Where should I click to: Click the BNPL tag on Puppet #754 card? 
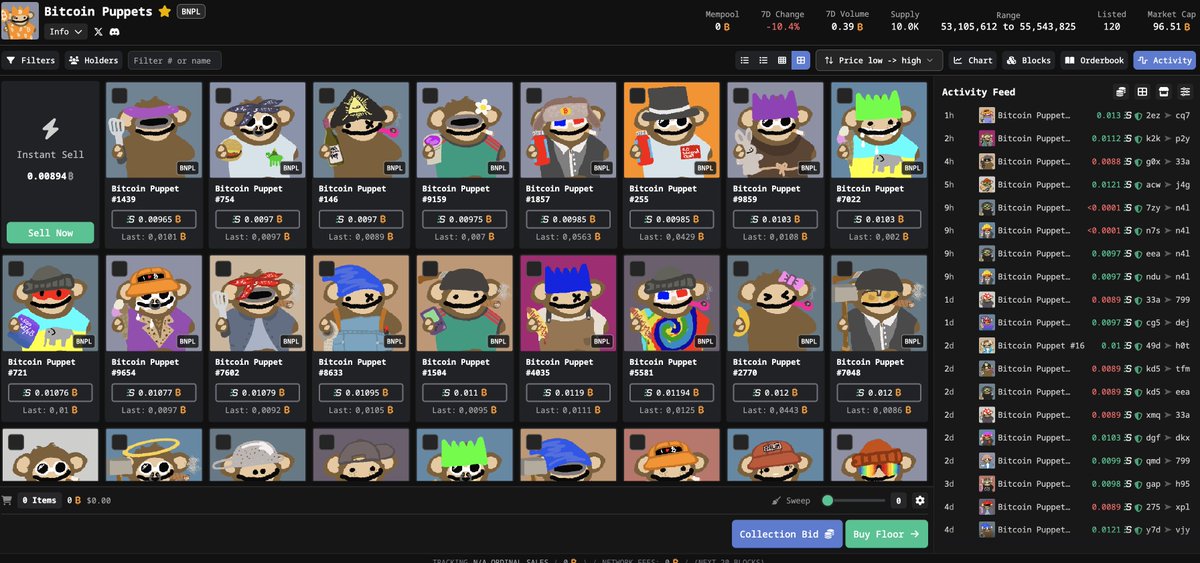tap(292, 168)
